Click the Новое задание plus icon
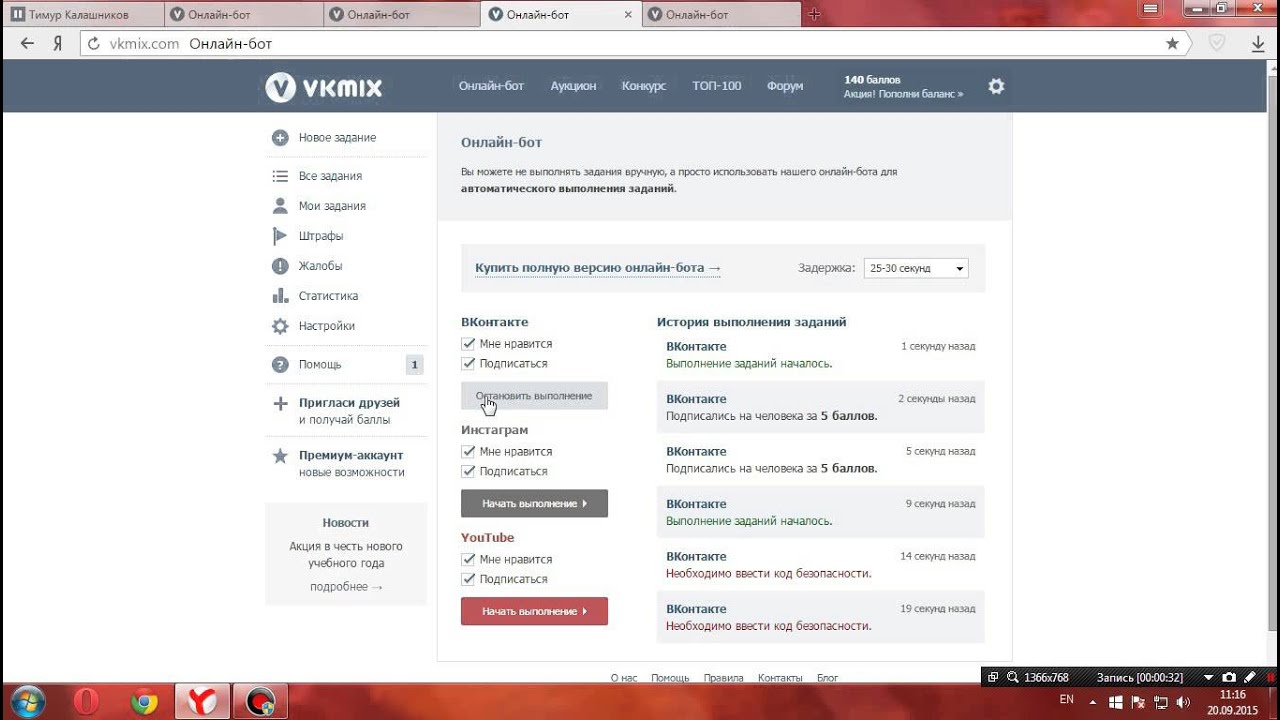Image resolution: width=1280 pixels, height=720 pixels. pyautogui.click(x=280, y=138)
